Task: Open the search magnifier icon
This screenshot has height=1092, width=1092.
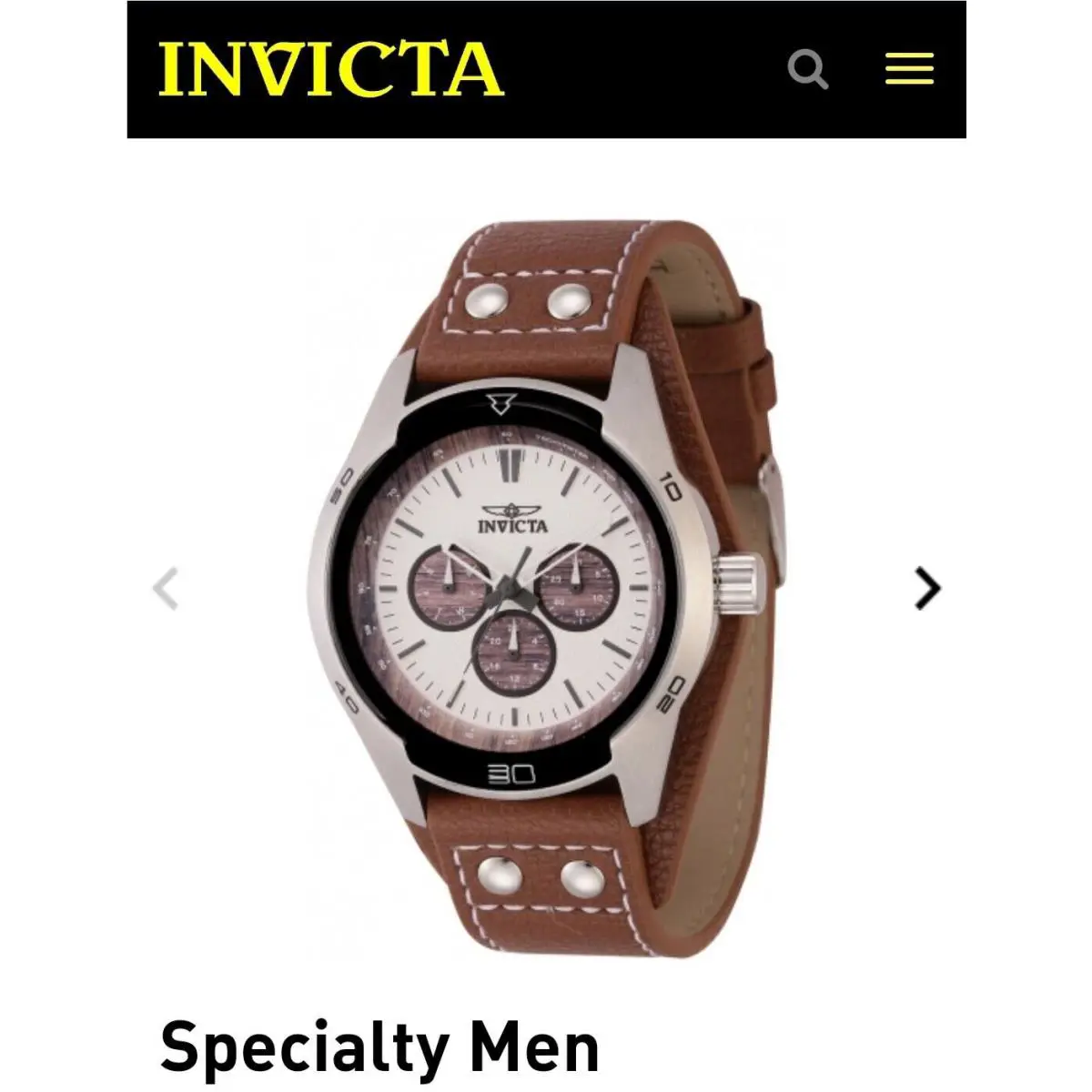Action: point(807,70)
